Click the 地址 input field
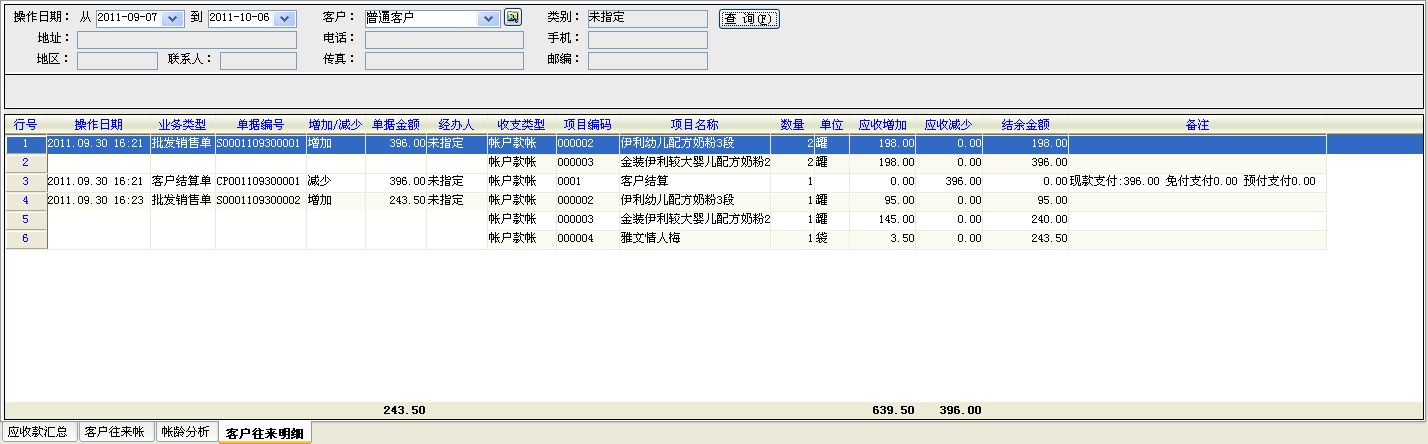 click(186, 40)
